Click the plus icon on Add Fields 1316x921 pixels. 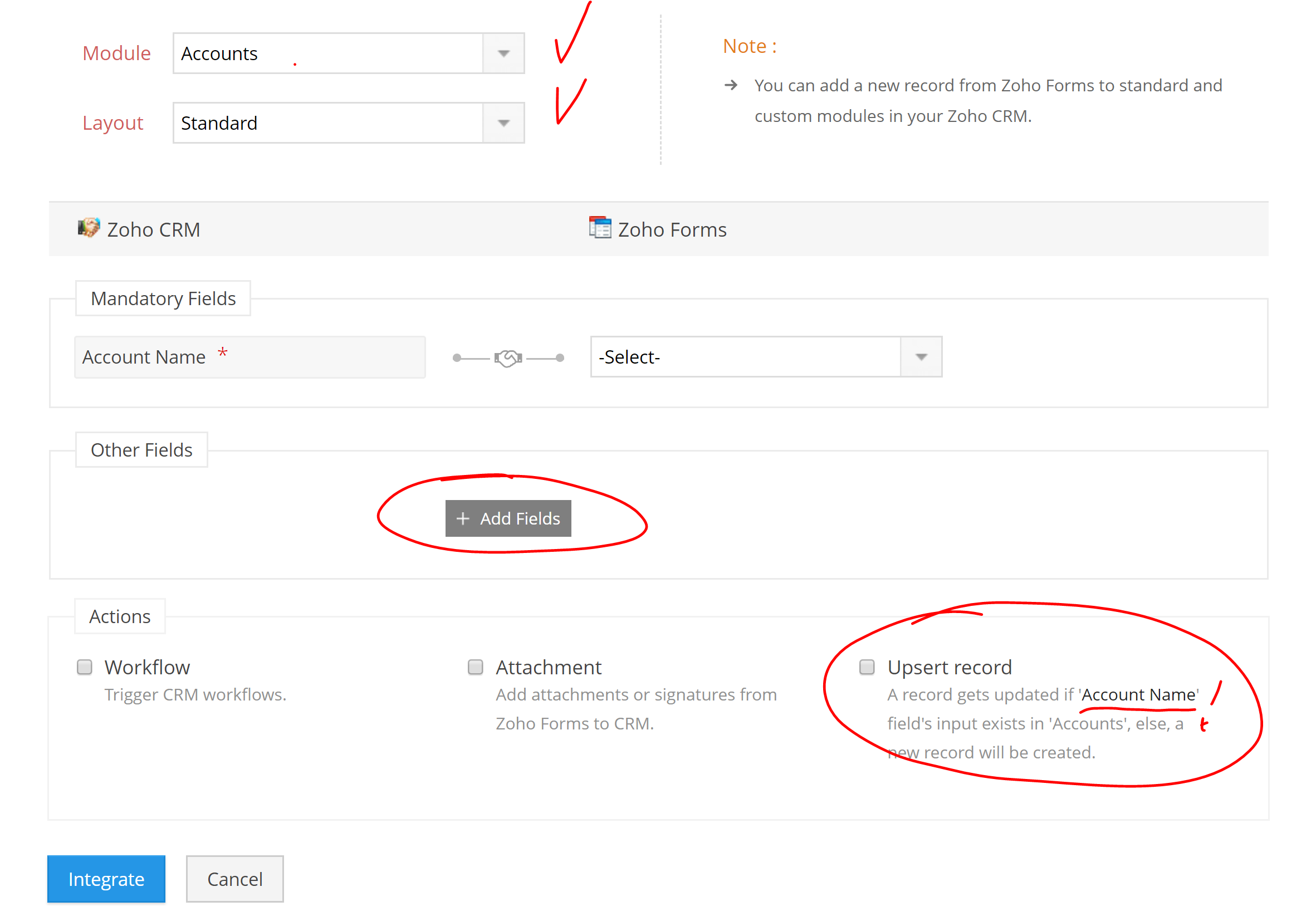463,518
